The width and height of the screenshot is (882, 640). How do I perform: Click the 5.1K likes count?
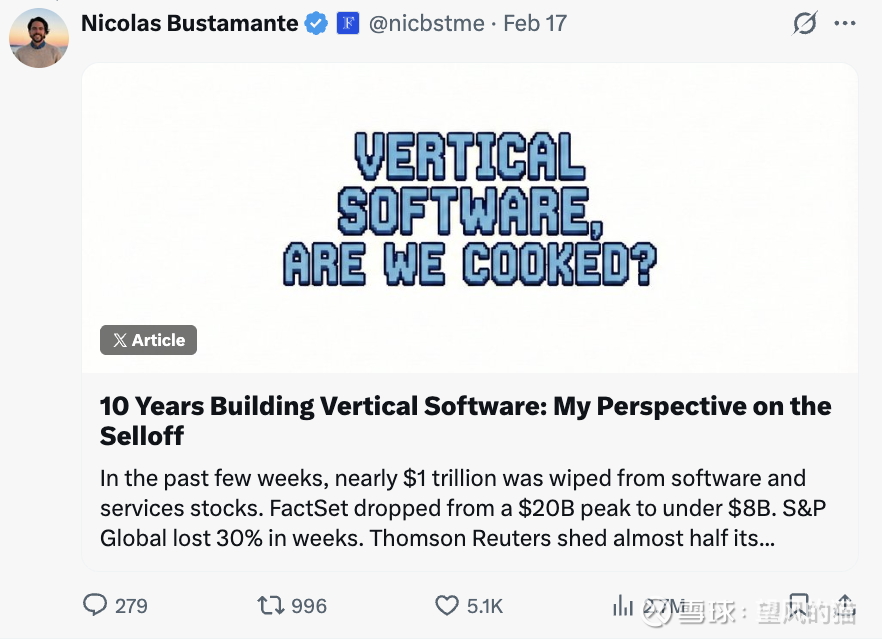pos(485,606)
